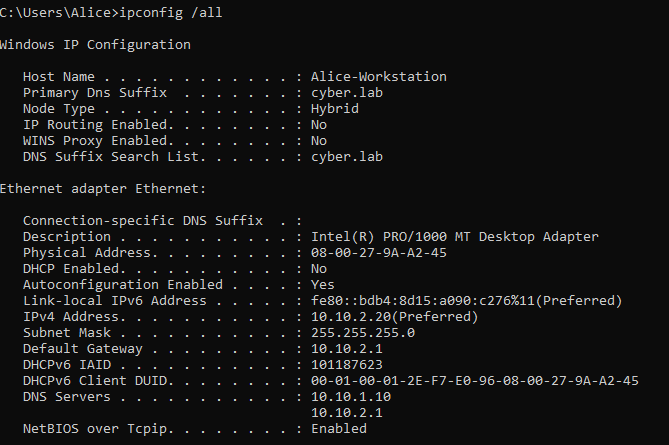Click the Windows IP Configuration heading
Viewport: 669px width, 445px height.
pyautogui.click(x=95, y=44)
